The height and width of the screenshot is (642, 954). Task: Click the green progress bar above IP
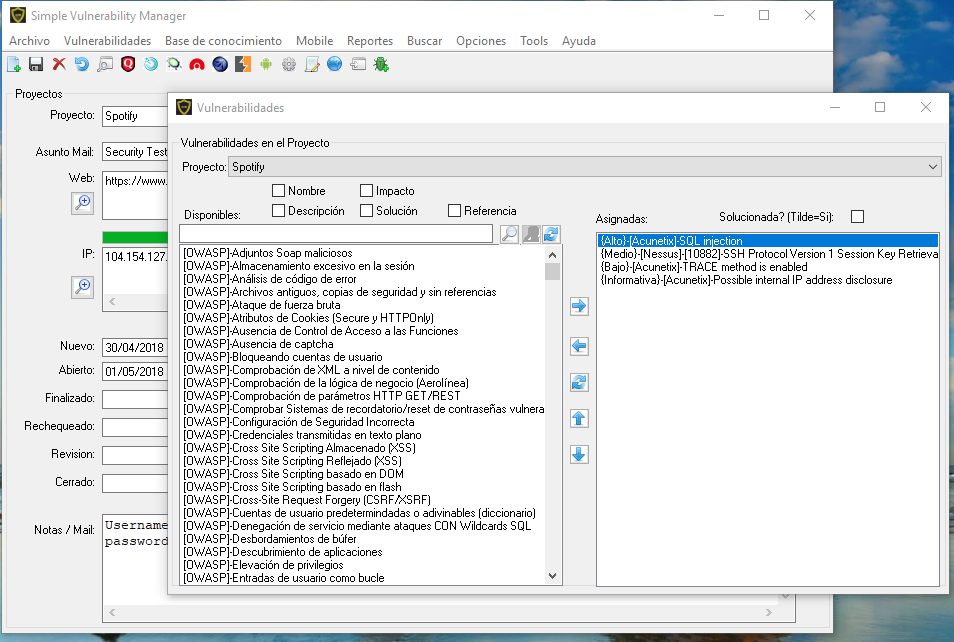(135, 237)
